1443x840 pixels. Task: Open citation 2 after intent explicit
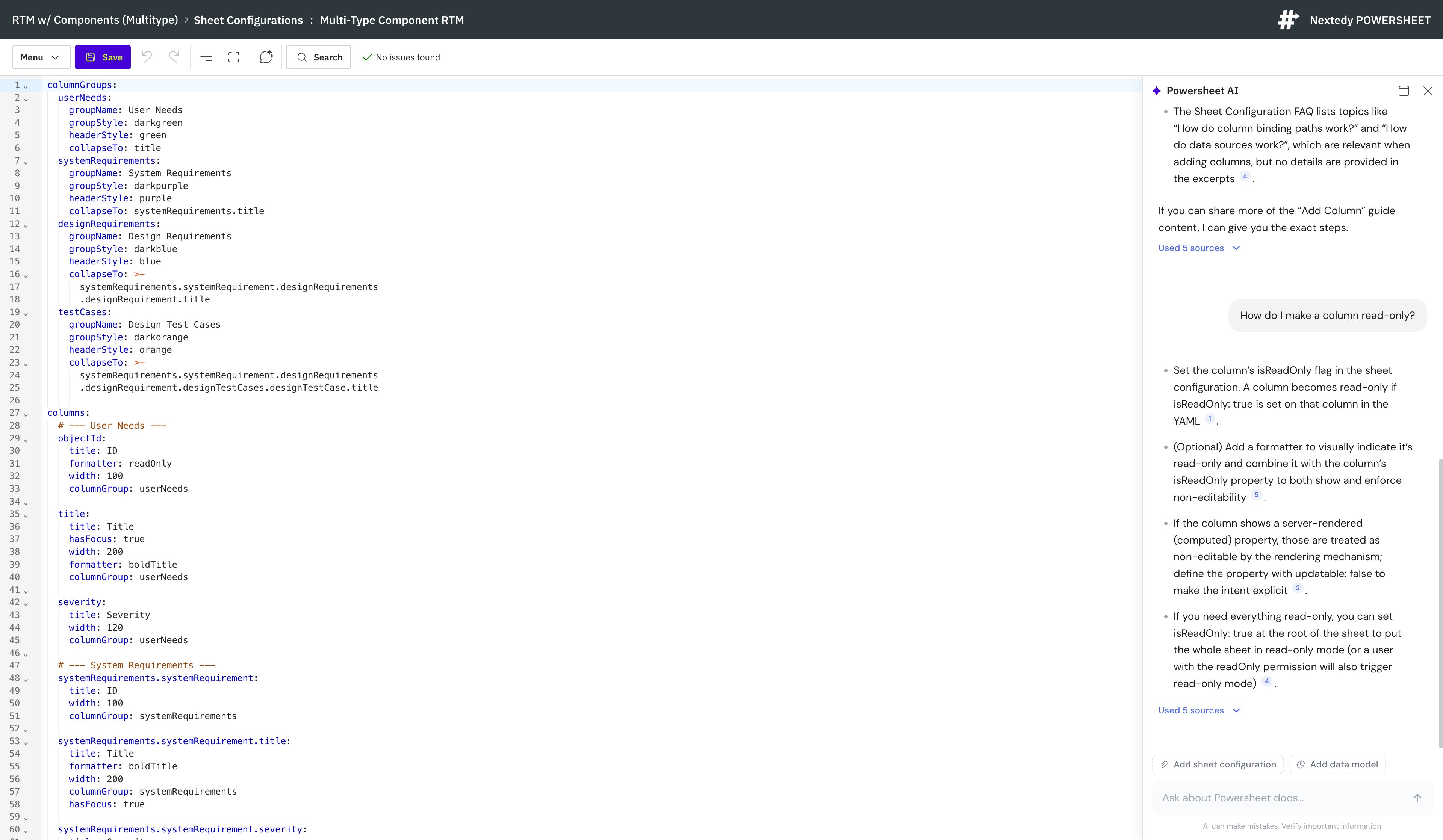point(1298,588)
